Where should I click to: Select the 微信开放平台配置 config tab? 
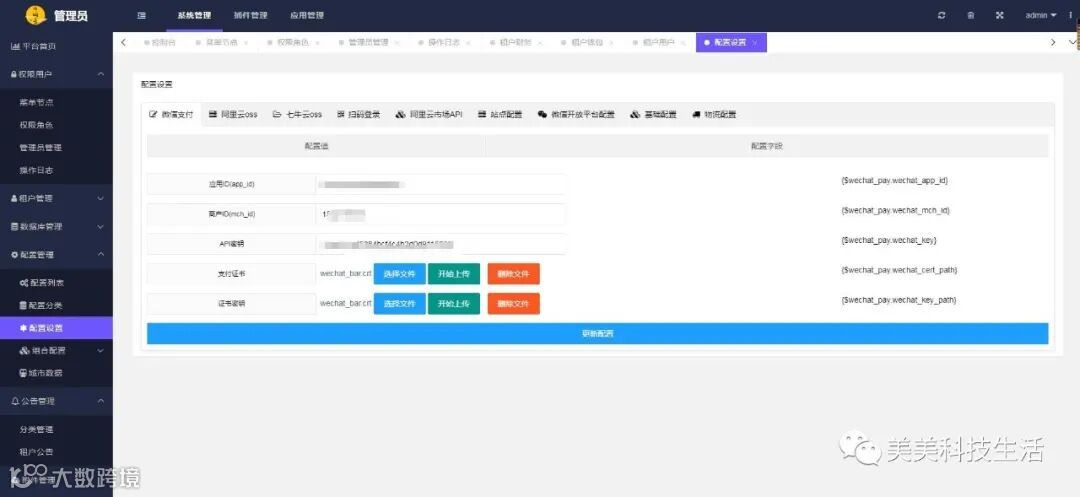point(577,114)
